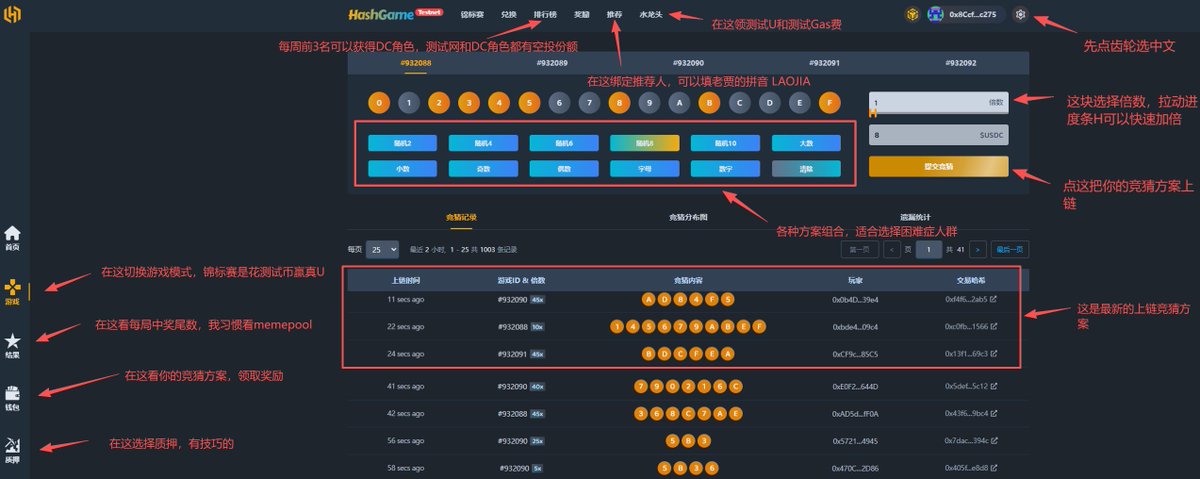The height and width of the screenshot is (479, 1200).
Task: Toggle letter ball F
Action: pyautogui.click(x=830, y=102)
